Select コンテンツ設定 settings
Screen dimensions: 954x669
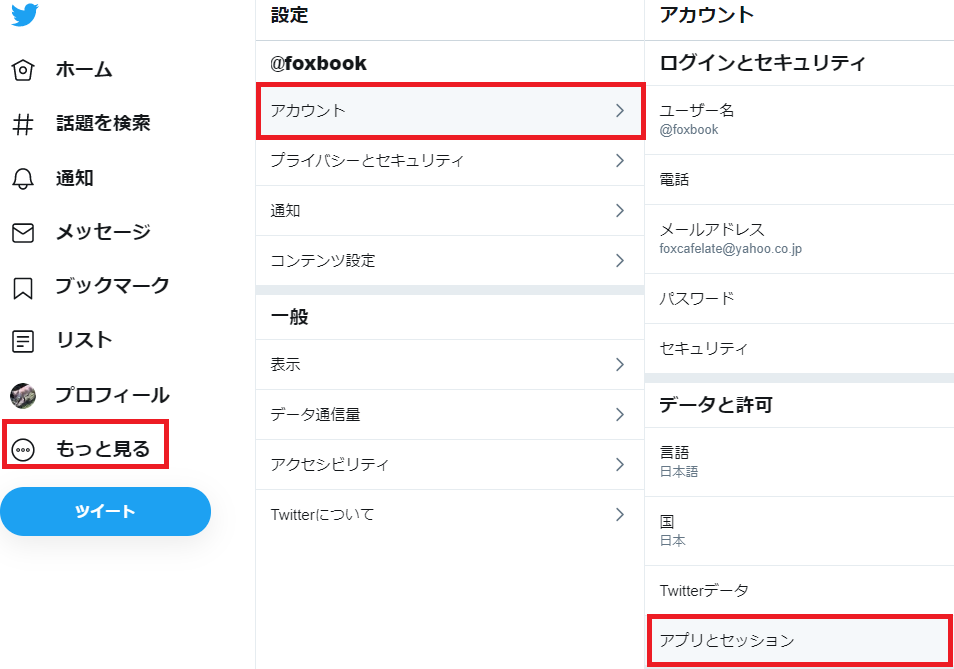coord(450,260)
